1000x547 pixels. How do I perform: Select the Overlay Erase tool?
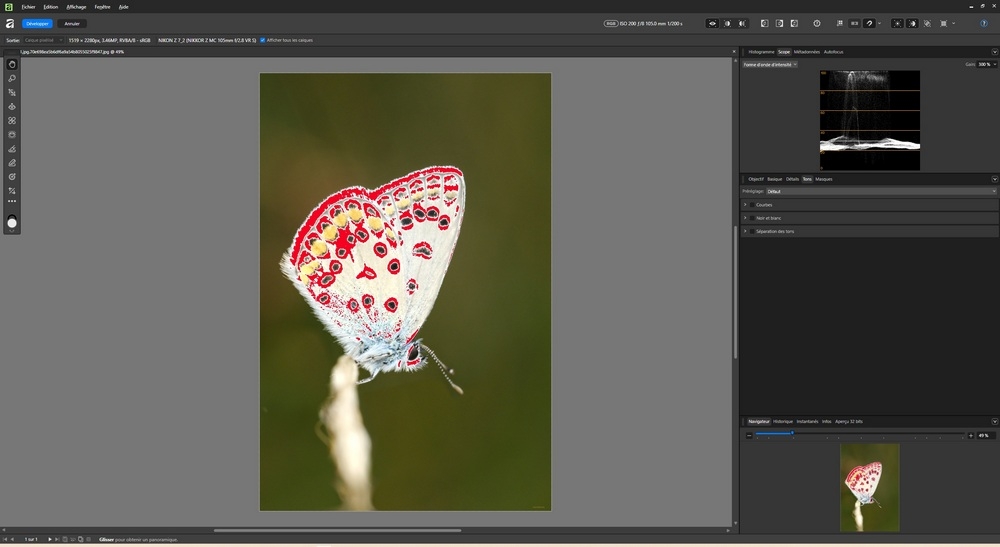[x=11, y=163]
